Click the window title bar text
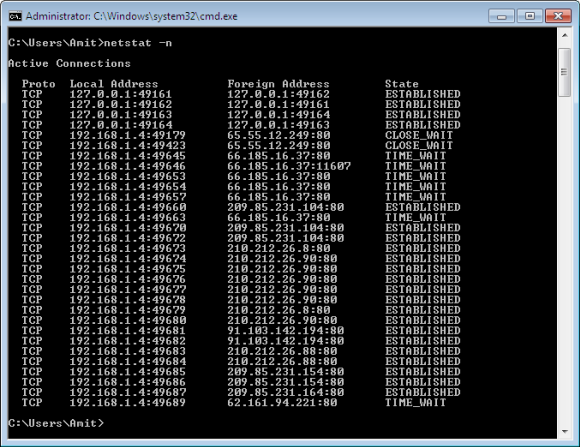Viewport: 580px width, 447px height. click(132, 16)
